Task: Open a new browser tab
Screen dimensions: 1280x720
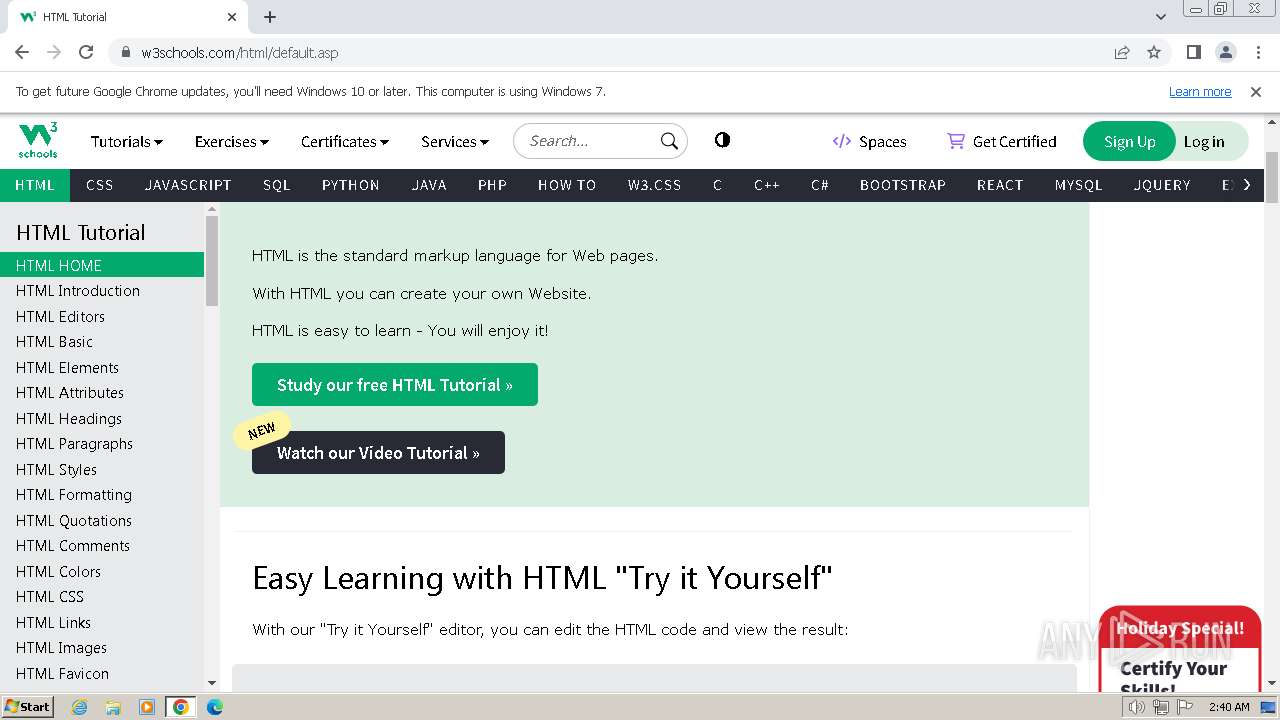Action: (x=270, y=17)
